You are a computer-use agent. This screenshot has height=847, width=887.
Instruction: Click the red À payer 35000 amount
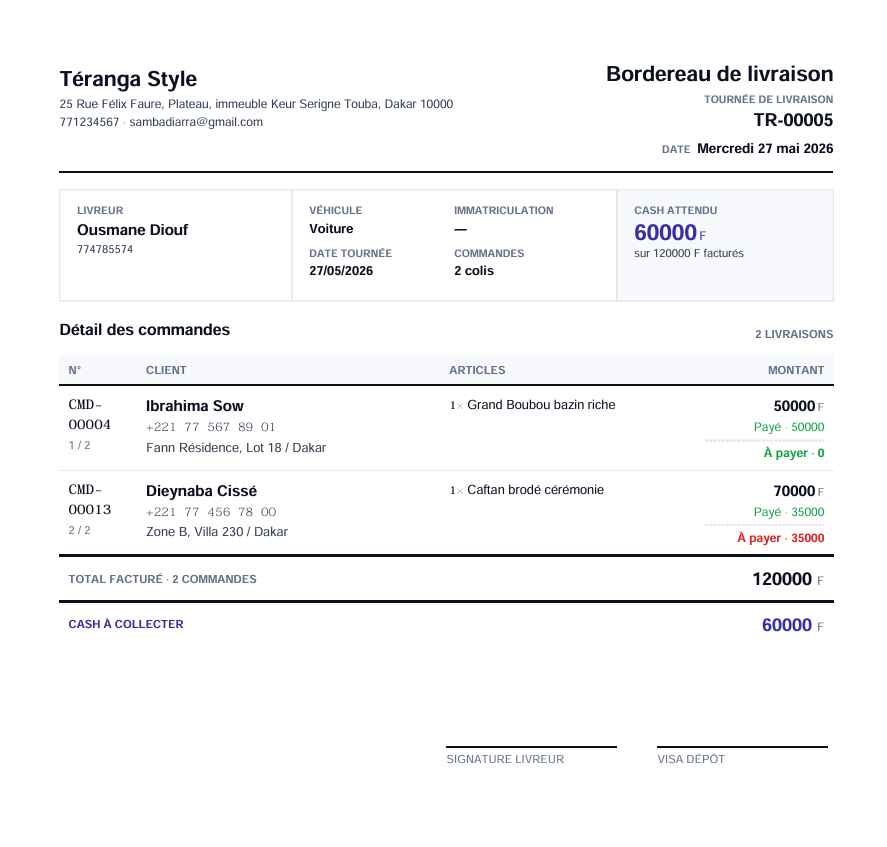[x=781, y=538]
